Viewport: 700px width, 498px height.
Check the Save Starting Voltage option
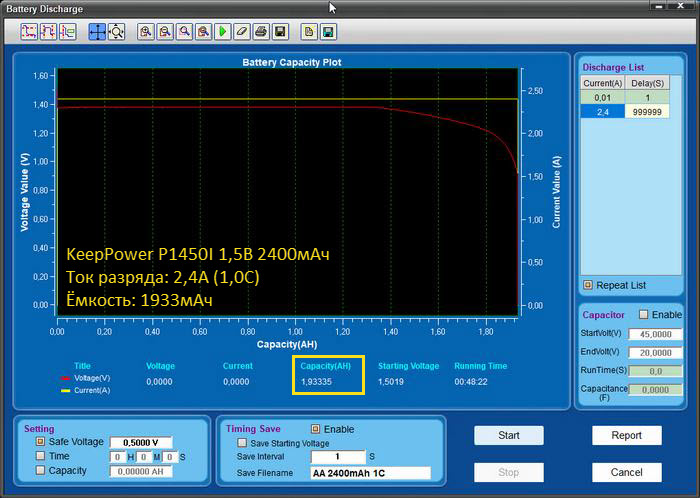[x=241, y=442]
